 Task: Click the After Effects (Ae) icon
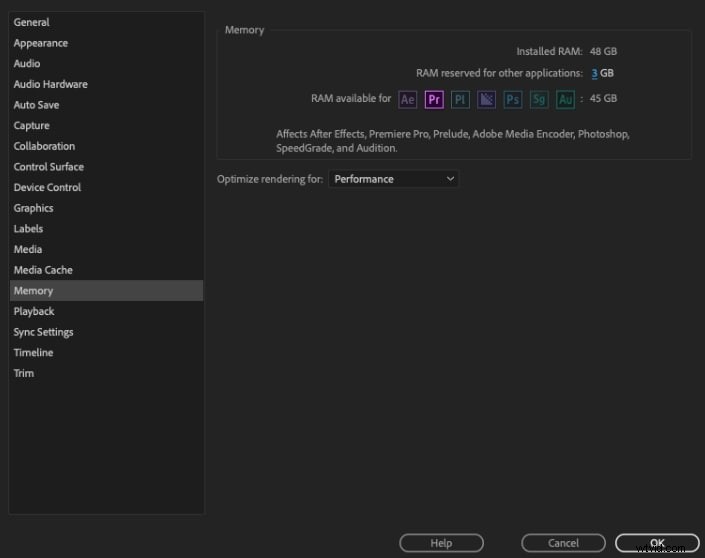(407, 99)
